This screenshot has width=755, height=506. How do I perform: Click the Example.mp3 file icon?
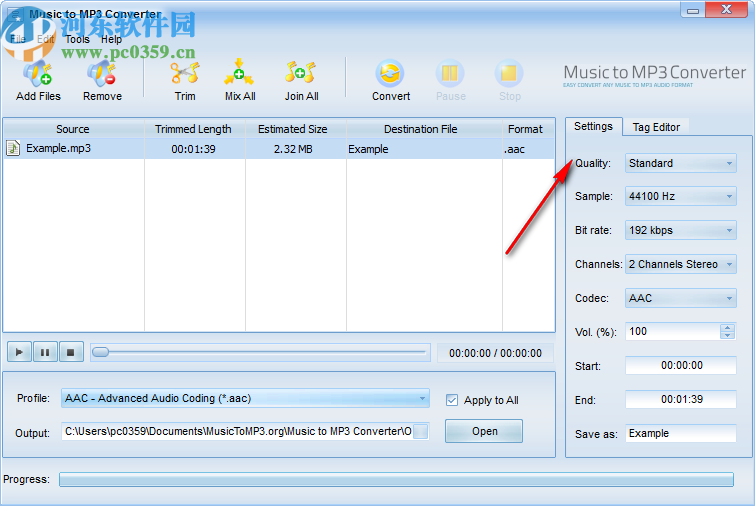pos(13,148)
